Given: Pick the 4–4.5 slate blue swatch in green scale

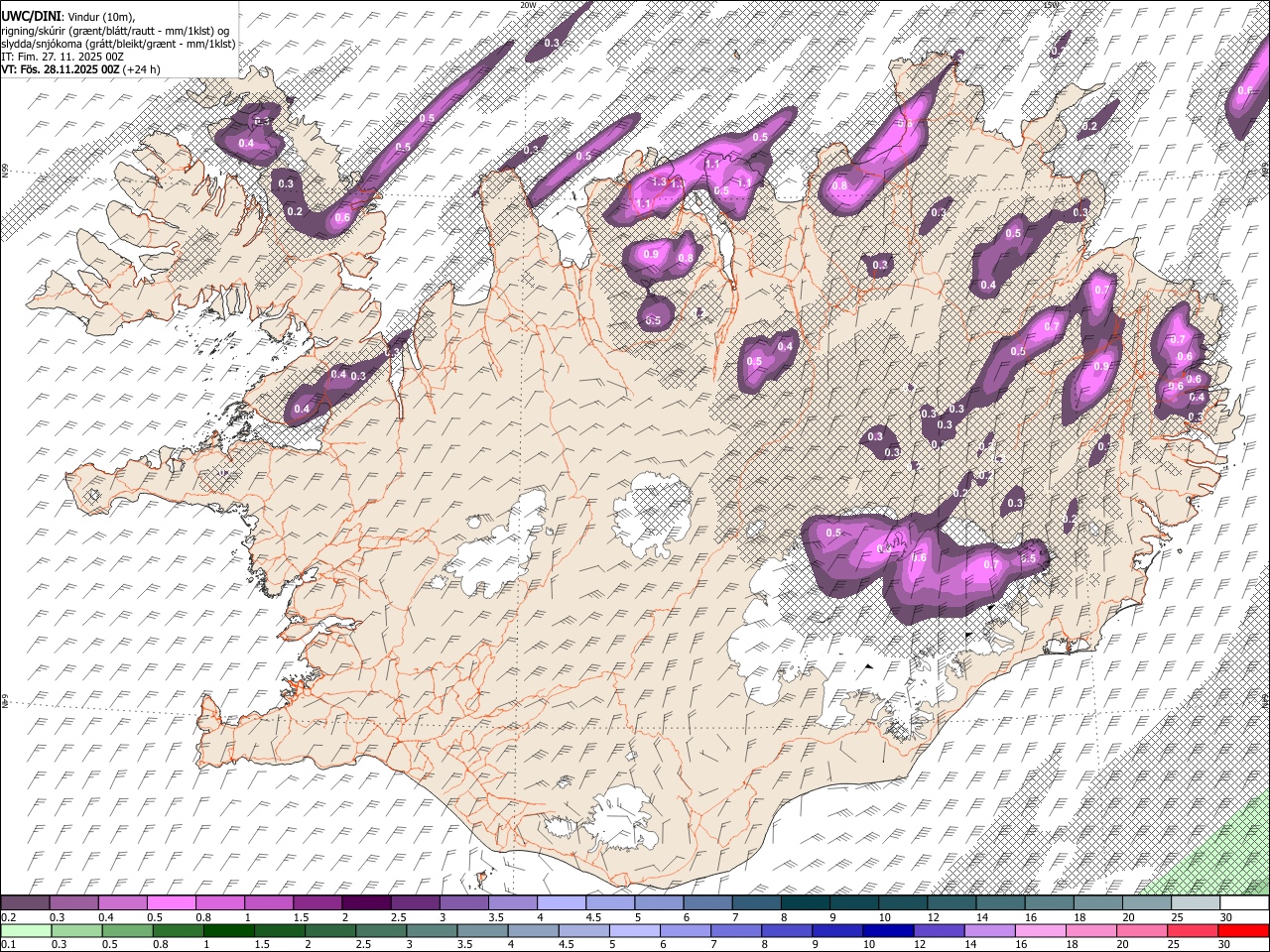Looking at the screenshot, I should tap(534, 930).
